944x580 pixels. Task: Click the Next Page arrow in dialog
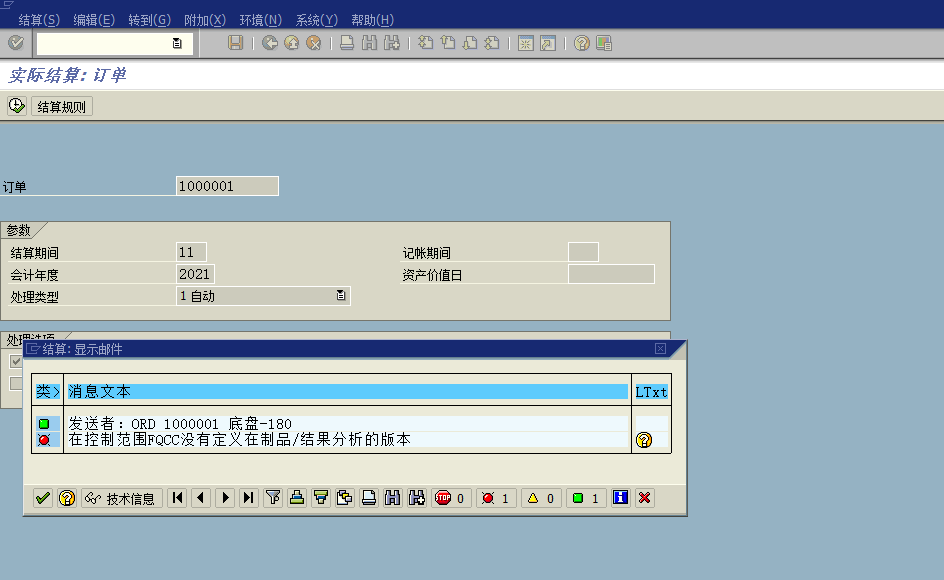point(225,497)
